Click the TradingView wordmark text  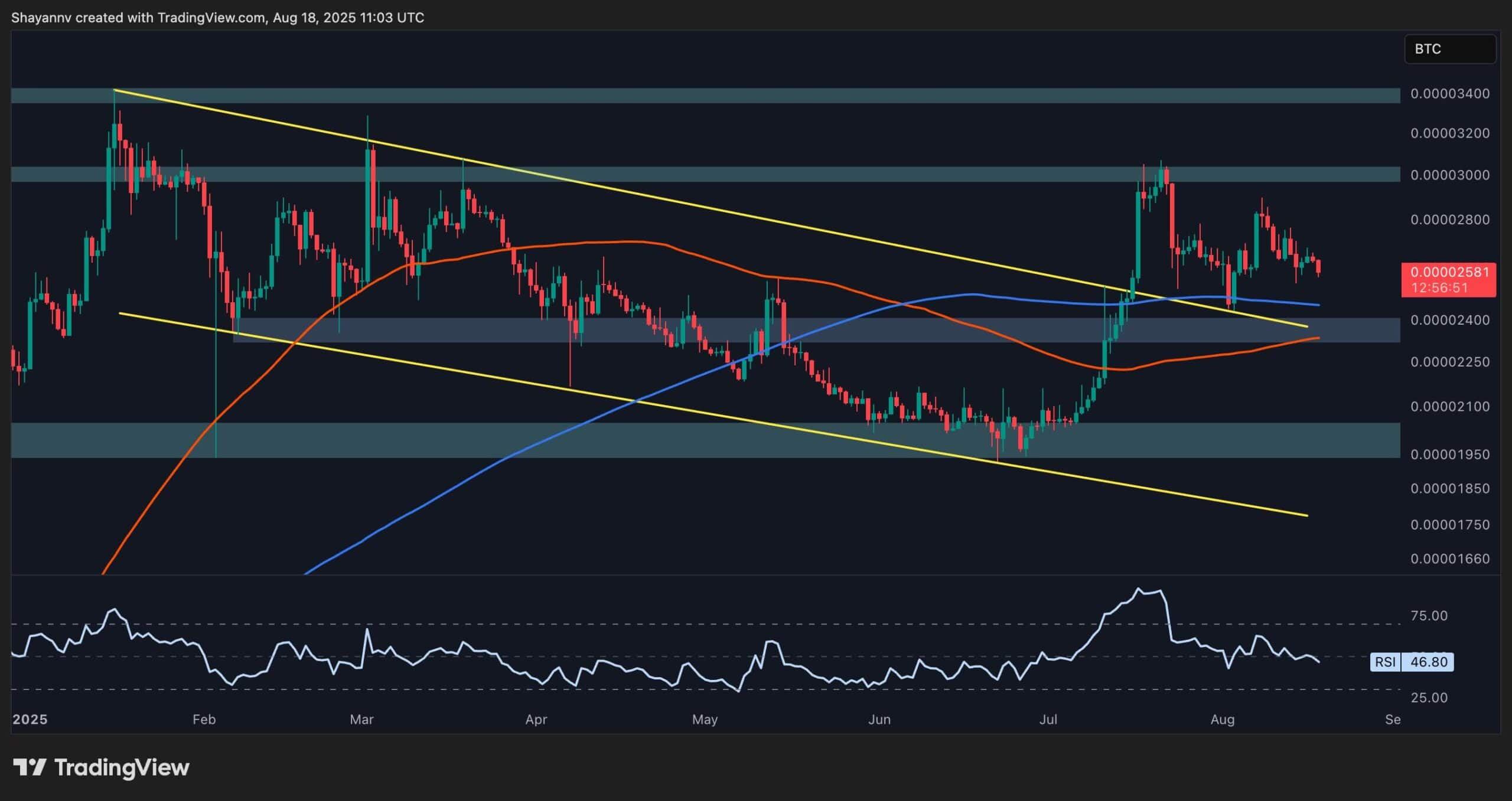tap(122, 767)
